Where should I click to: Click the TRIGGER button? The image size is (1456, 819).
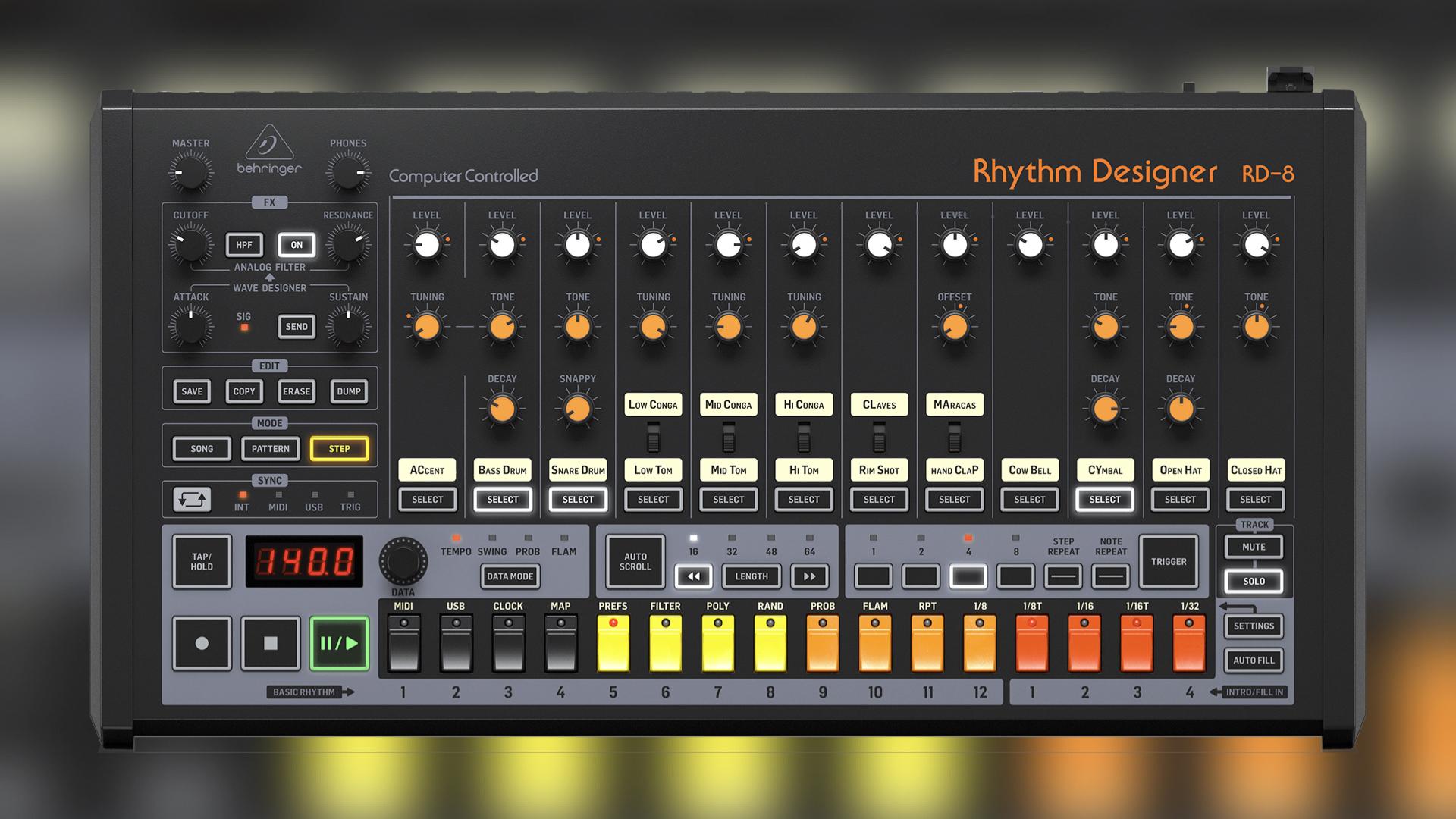pos(1169,562)
